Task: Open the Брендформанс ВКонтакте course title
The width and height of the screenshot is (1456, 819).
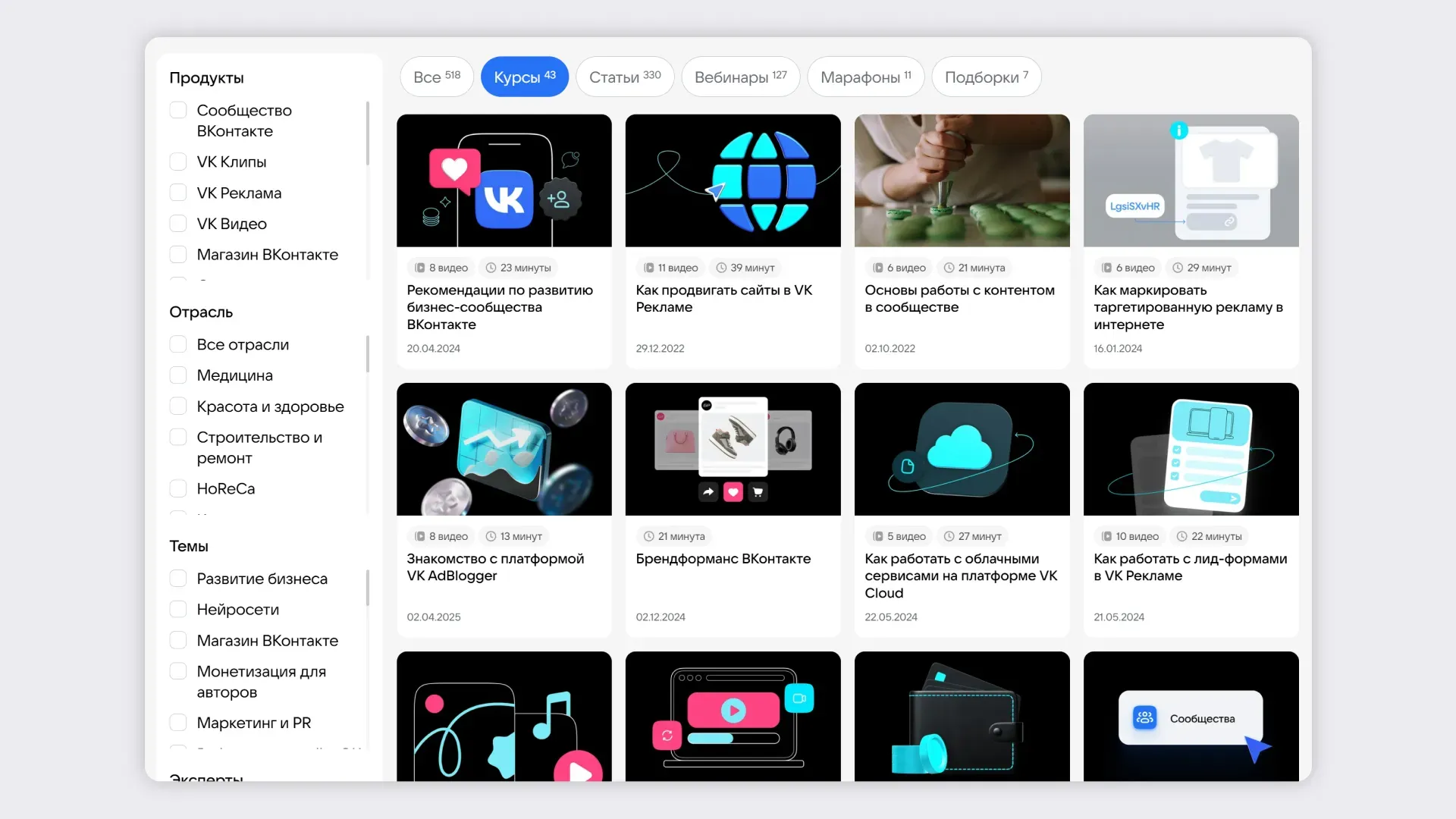Action: [x=723, y=559]
